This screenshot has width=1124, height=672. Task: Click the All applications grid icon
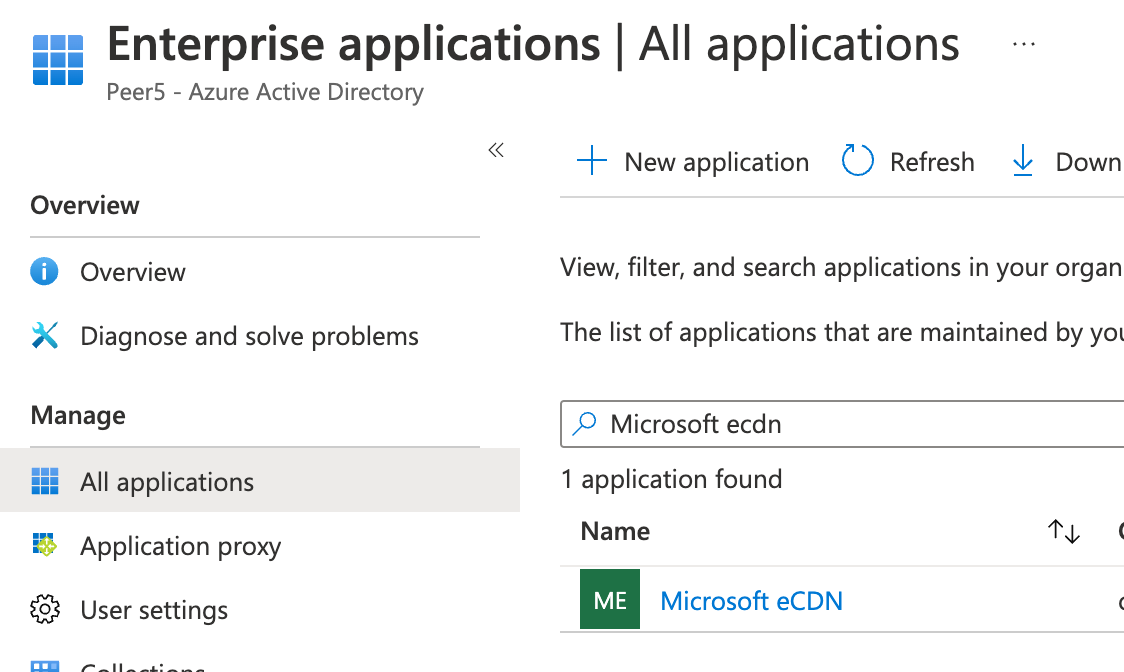coord(44,481)
